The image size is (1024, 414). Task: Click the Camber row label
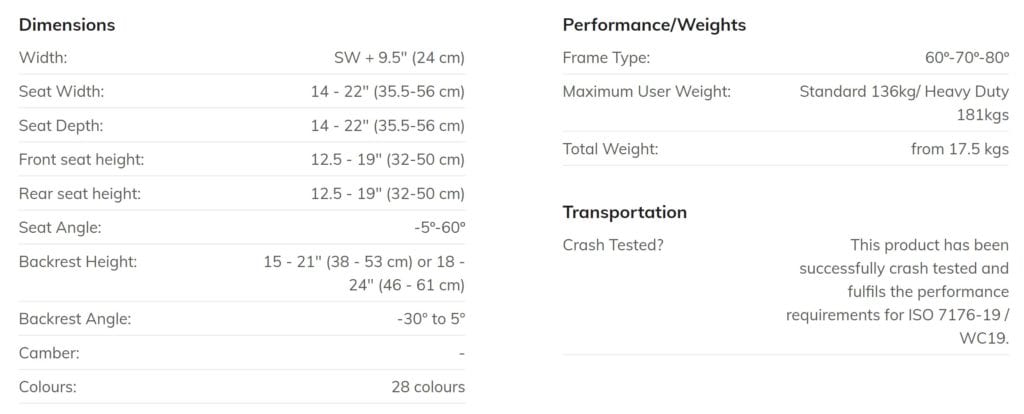coord(49,353)
